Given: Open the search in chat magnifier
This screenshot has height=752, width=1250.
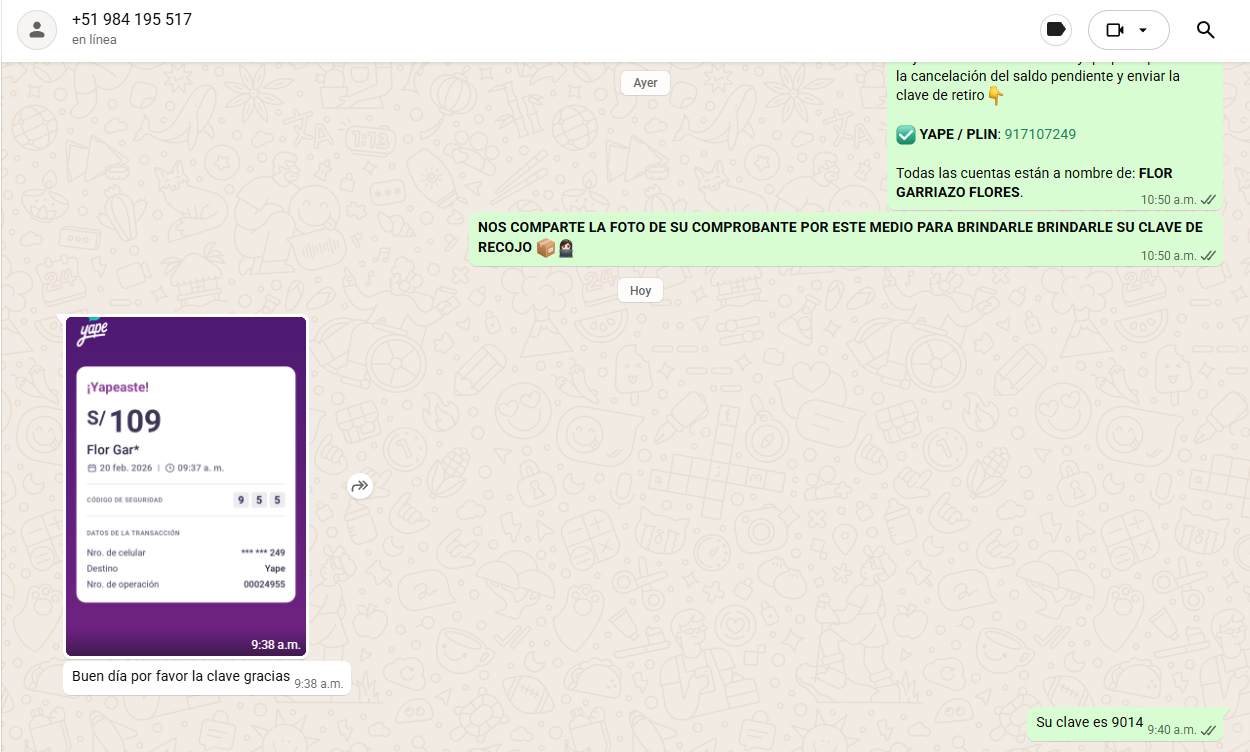Looking at the screenshot, I should click(x=1205, y=30).
